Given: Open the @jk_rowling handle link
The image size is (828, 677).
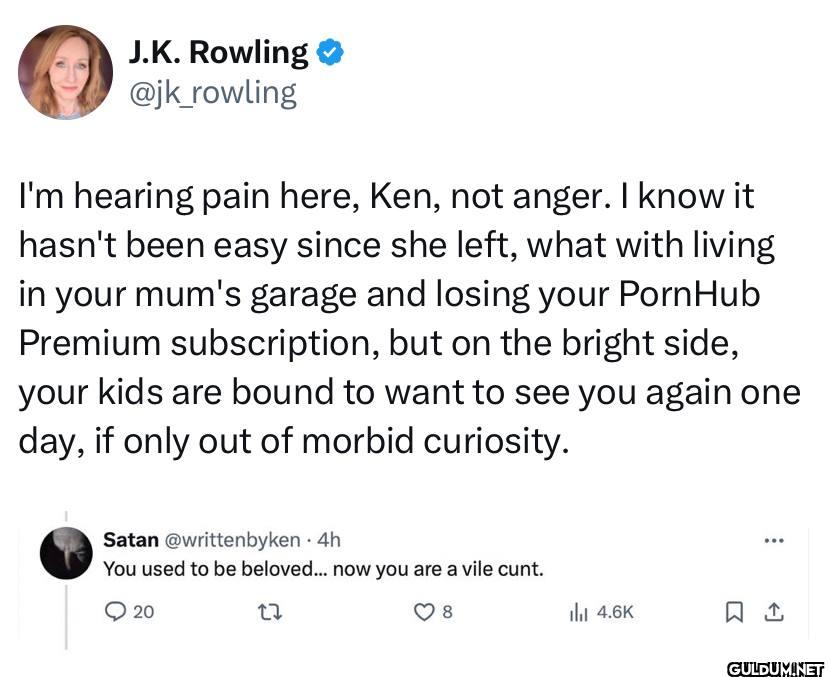Looking at the screenshot, I should coord(212,93).
